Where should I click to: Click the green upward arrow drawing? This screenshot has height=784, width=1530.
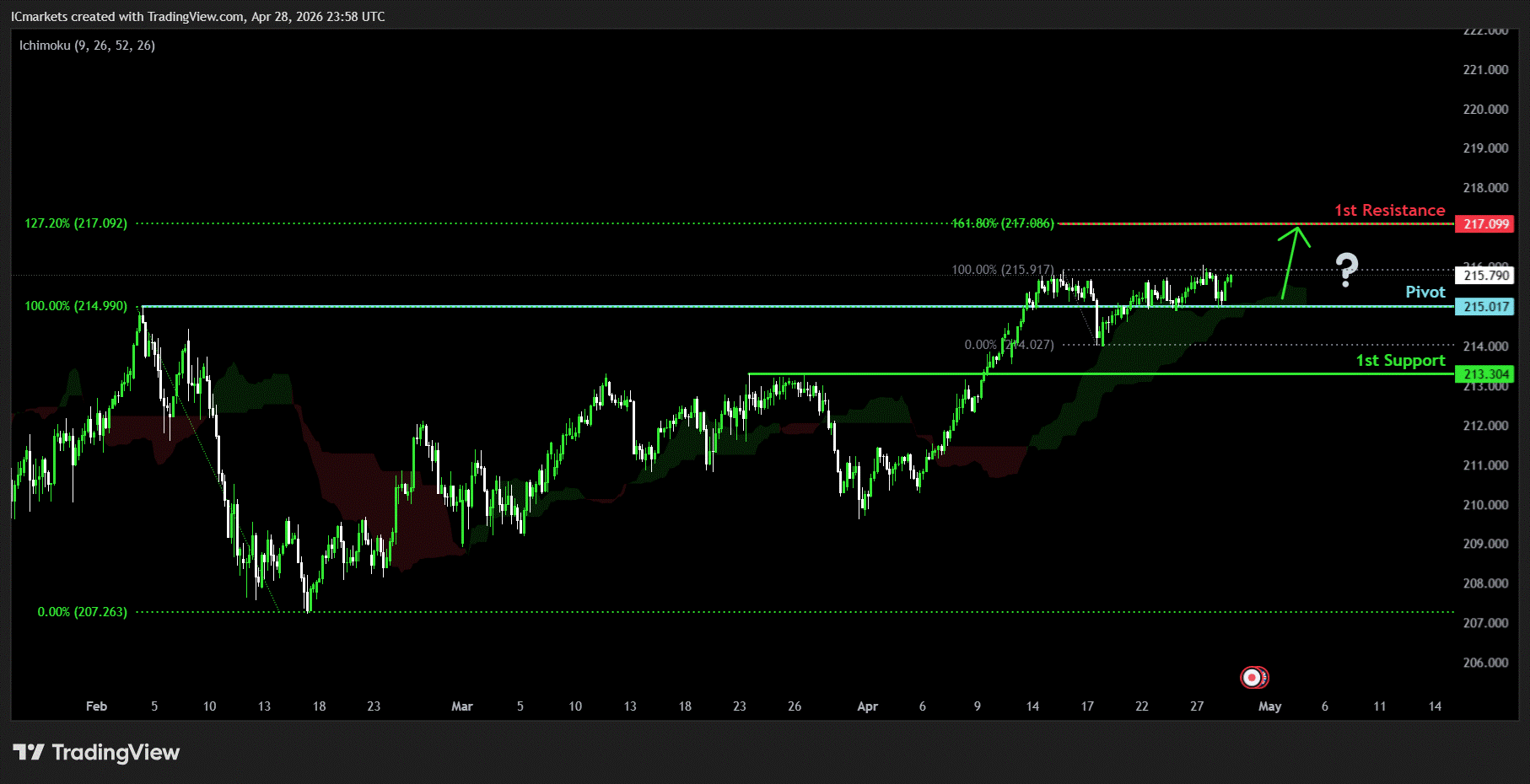pos(1290,260)
